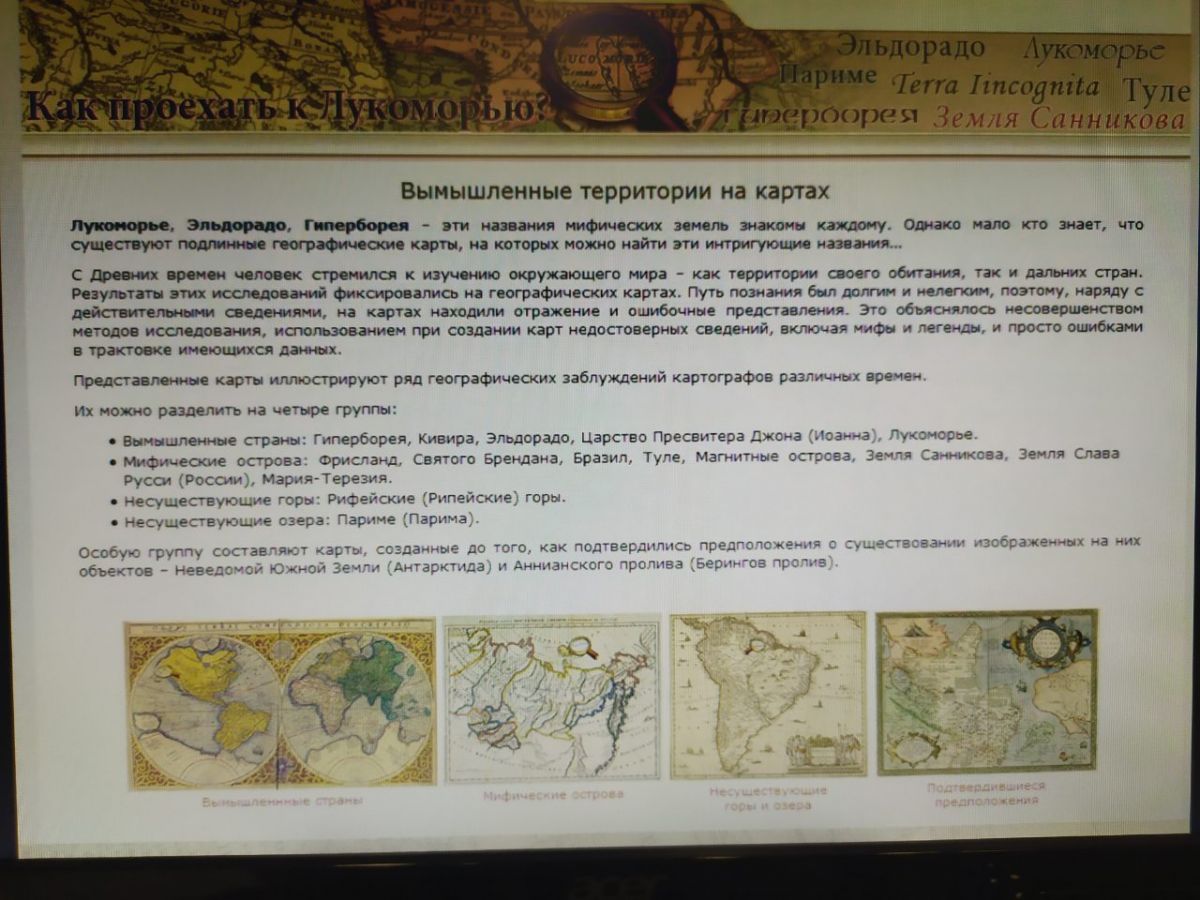Image resolution: width=1200 pixels, height=900 pixels.
Task: Click the Мифические острова caption link
Action: (x=553, y=794)
